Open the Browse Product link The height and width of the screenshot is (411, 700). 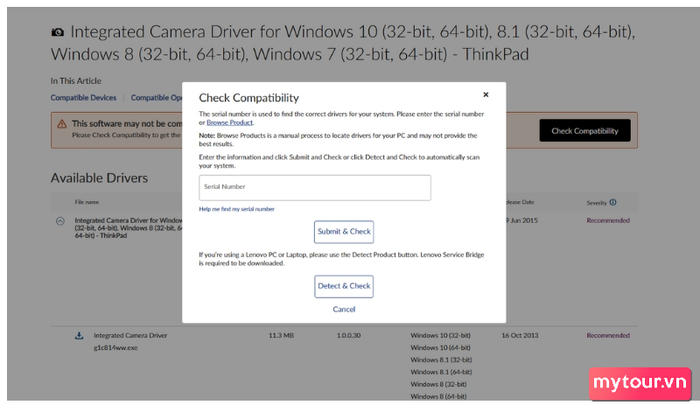coord(229,122)
